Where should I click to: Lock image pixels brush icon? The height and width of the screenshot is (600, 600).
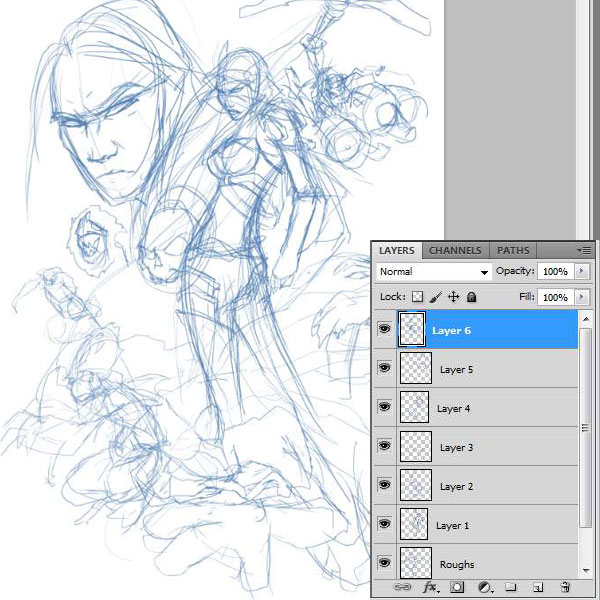436,297
